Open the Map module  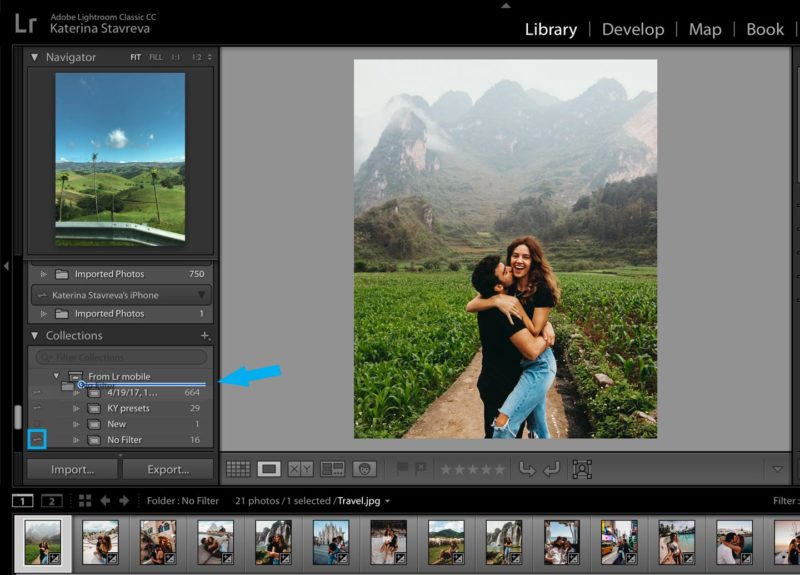(705, 29)
